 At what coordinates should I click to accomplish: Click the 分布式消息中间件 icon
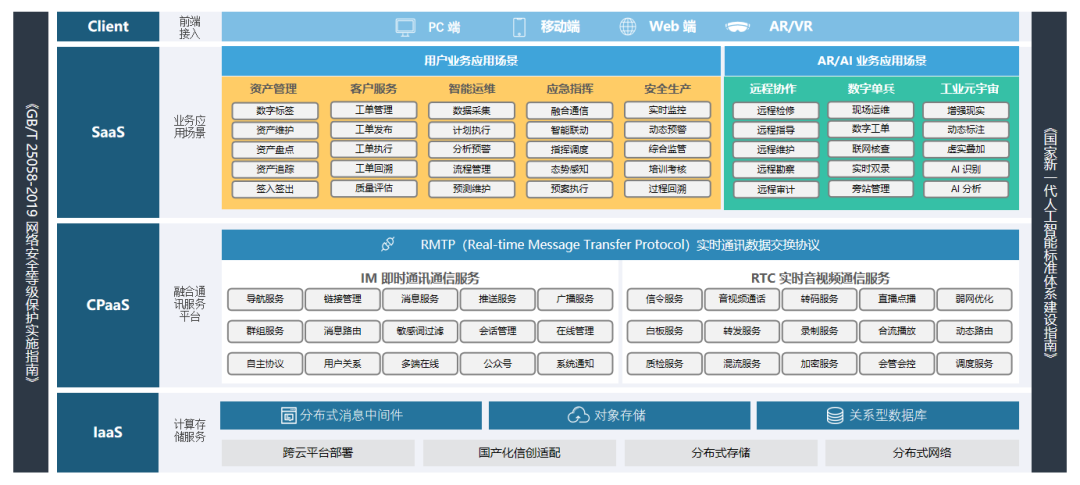coord(289,415)
